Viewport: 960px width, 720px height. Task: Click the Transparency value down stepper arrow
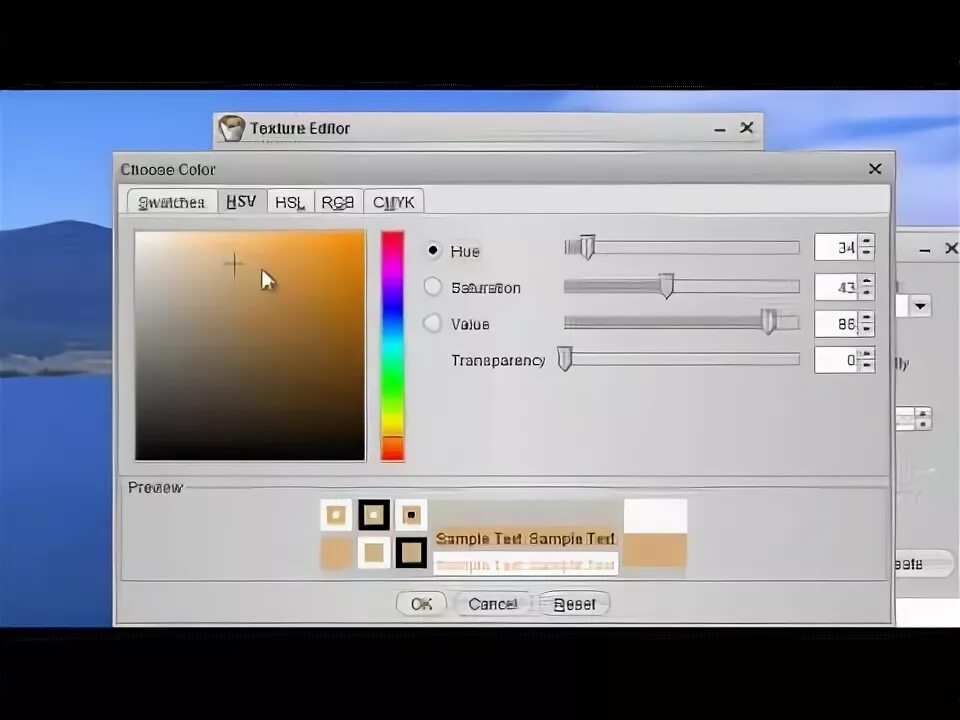click(x=866, y=365)
